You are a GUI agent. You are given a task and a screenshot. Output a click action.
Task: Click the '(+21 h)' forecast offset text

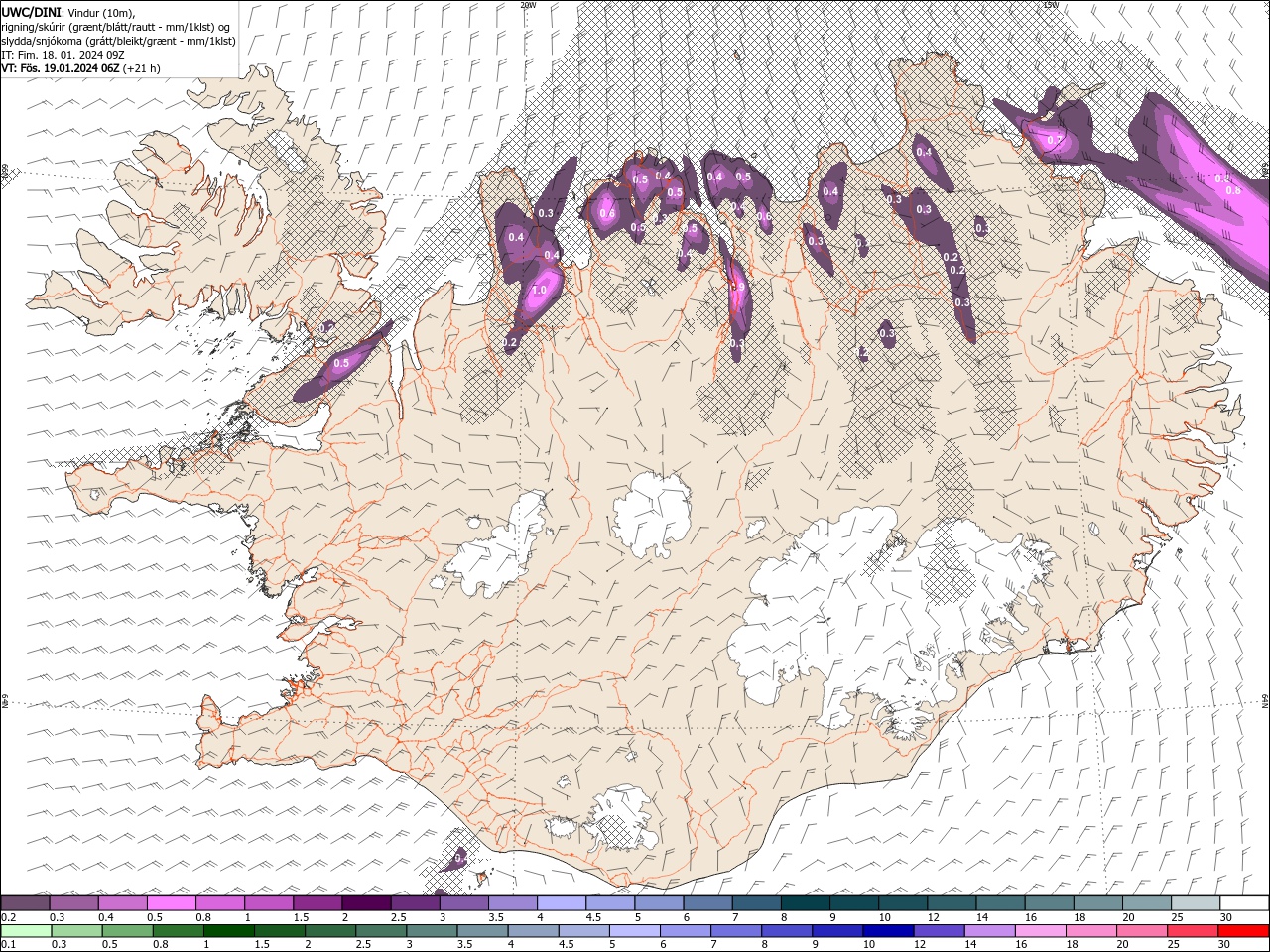141,68
